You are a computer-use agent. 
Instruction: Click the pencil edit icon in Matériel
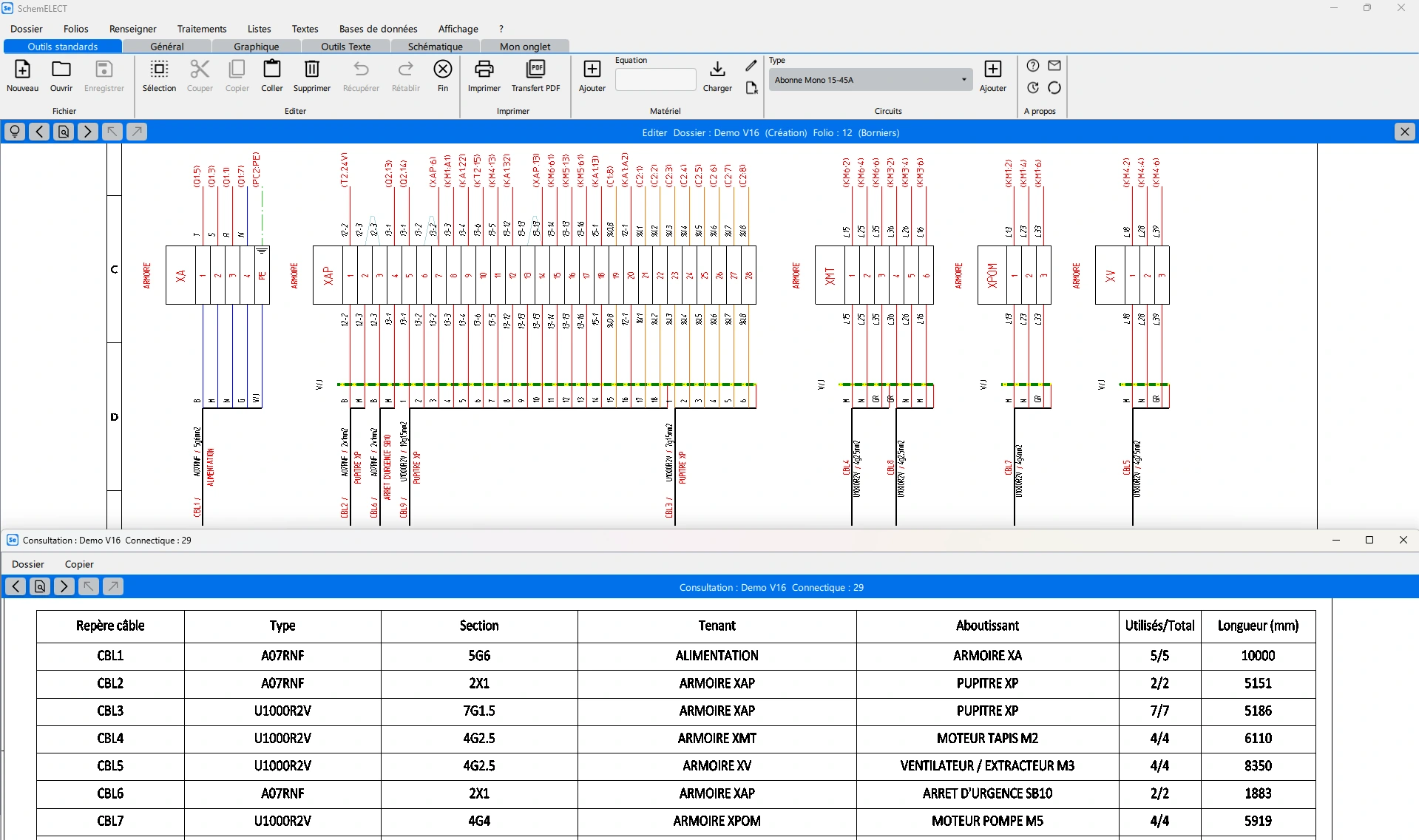pos(751,66)
